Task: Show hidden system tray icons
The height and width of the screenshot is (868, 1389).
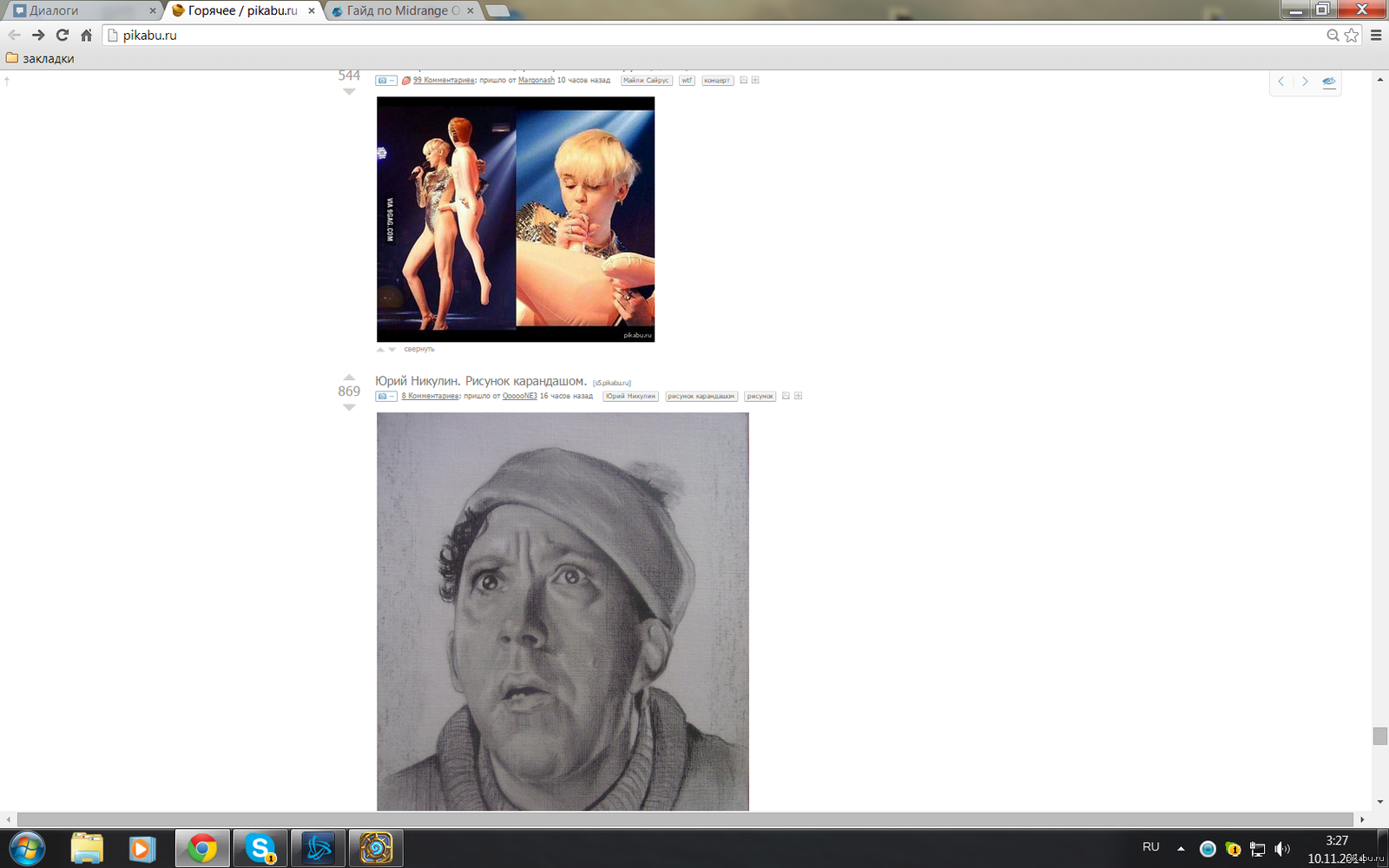Action: pos(1181,848)
